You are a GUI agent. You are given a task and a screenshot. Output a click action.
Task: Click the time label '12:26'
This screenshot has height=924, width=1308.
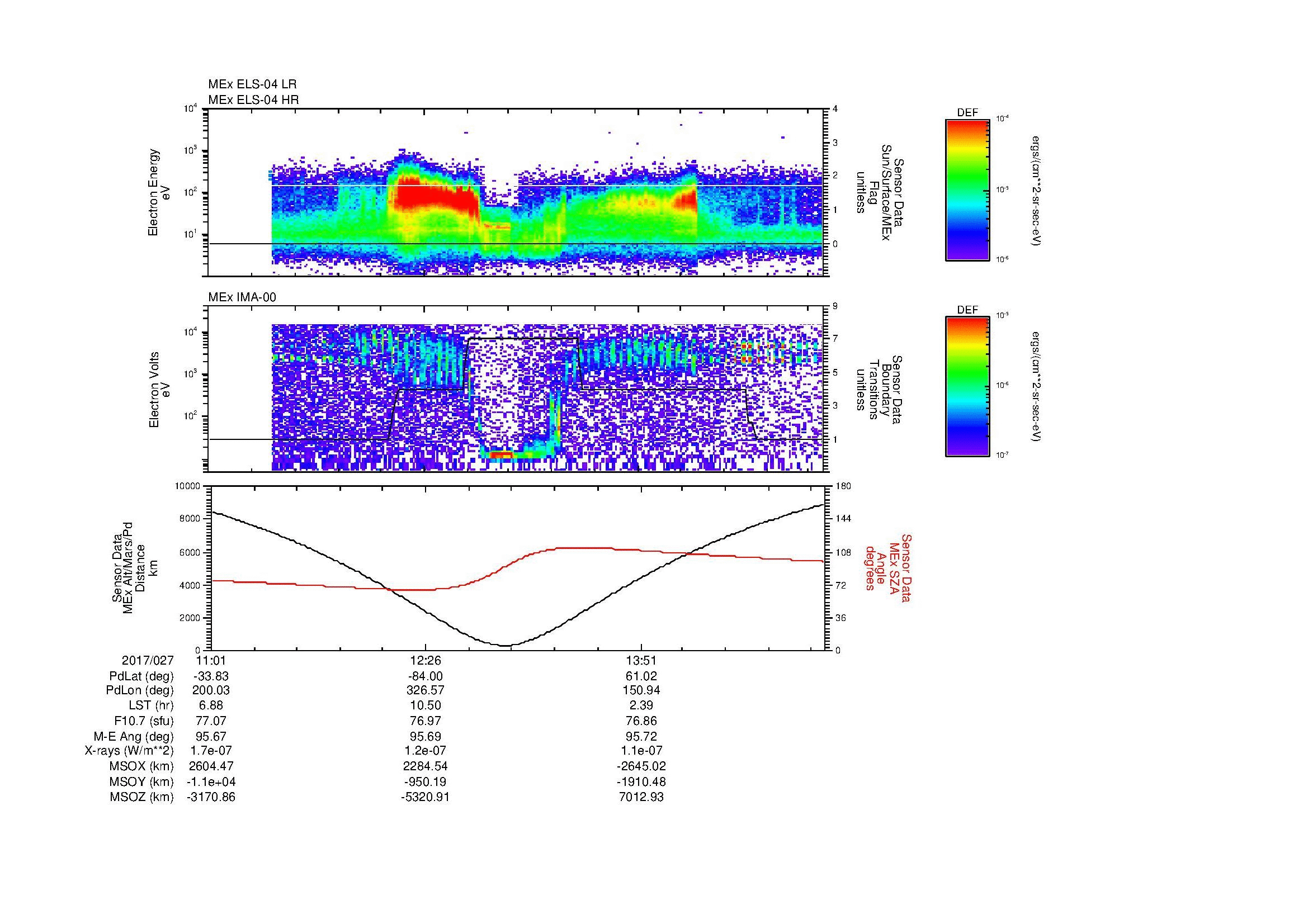tap(426, 660)
